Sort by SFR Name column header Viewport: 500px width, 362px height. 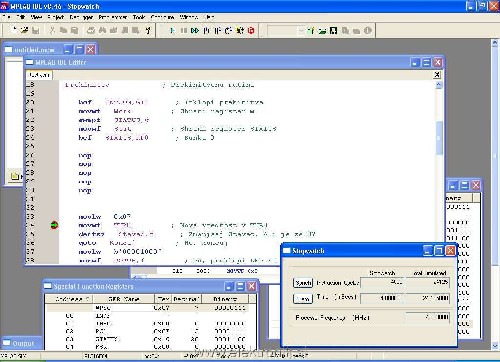[x=124, y=299]
